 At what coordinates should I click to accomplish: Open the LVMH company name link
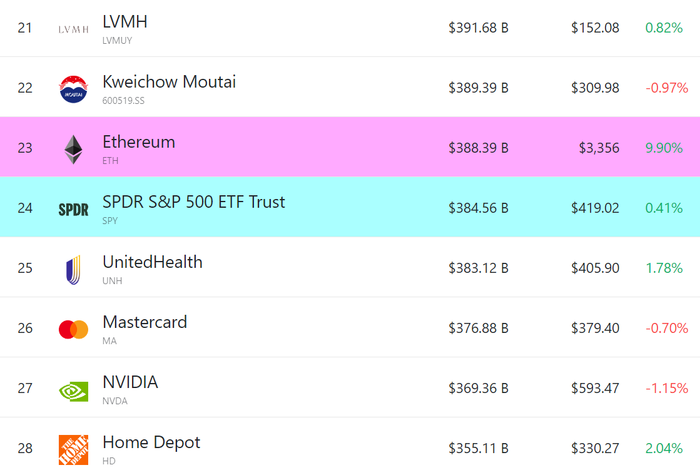click(125, 21)
